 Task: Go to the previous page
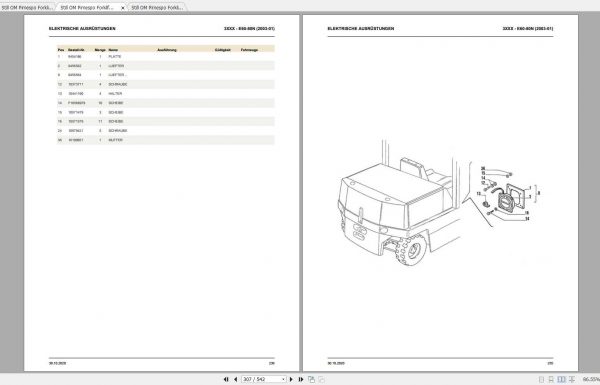pos(235,379)
